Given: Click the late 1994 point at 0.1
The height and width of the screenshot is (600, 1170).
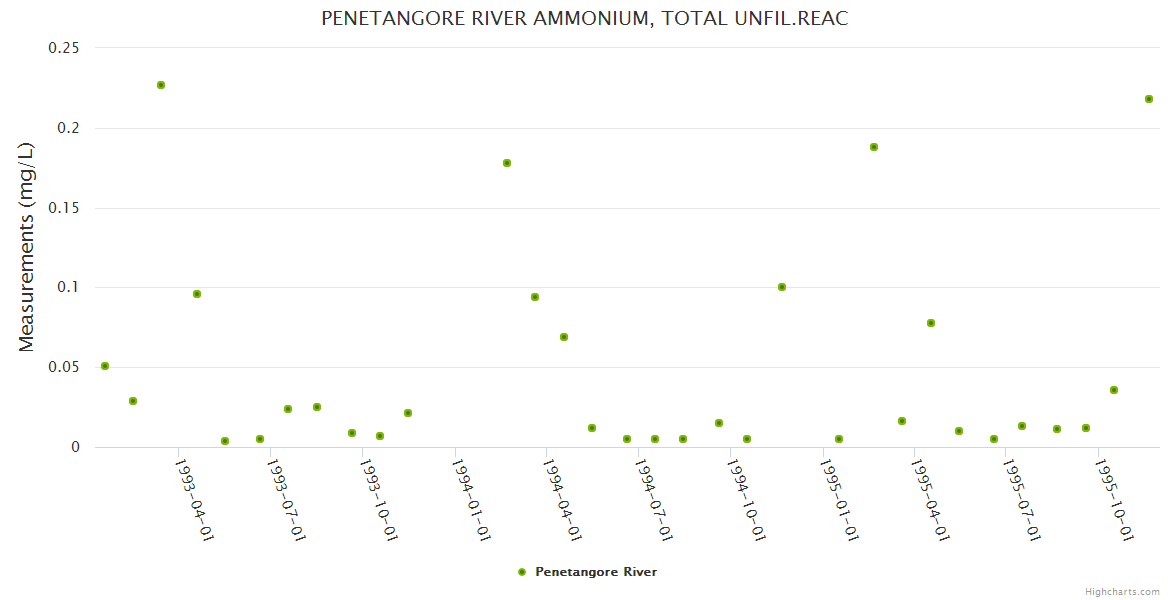Looking at the screenshot, I should point(782,287).
